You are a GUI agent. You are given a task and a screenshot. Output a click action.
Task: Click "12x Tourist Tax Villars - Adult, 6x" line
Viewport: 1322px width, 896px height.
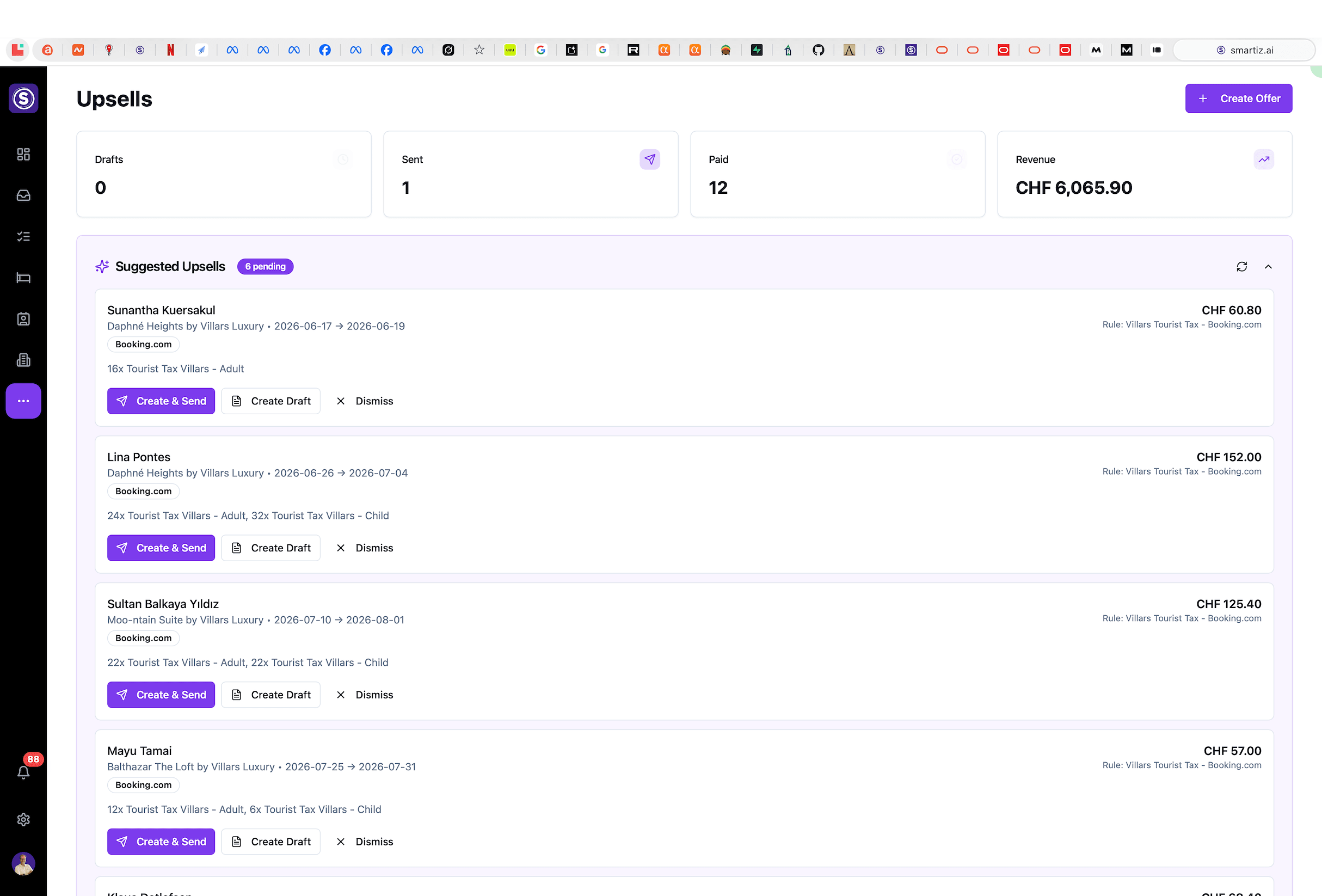pyautogui.click(x=244, y=809)
